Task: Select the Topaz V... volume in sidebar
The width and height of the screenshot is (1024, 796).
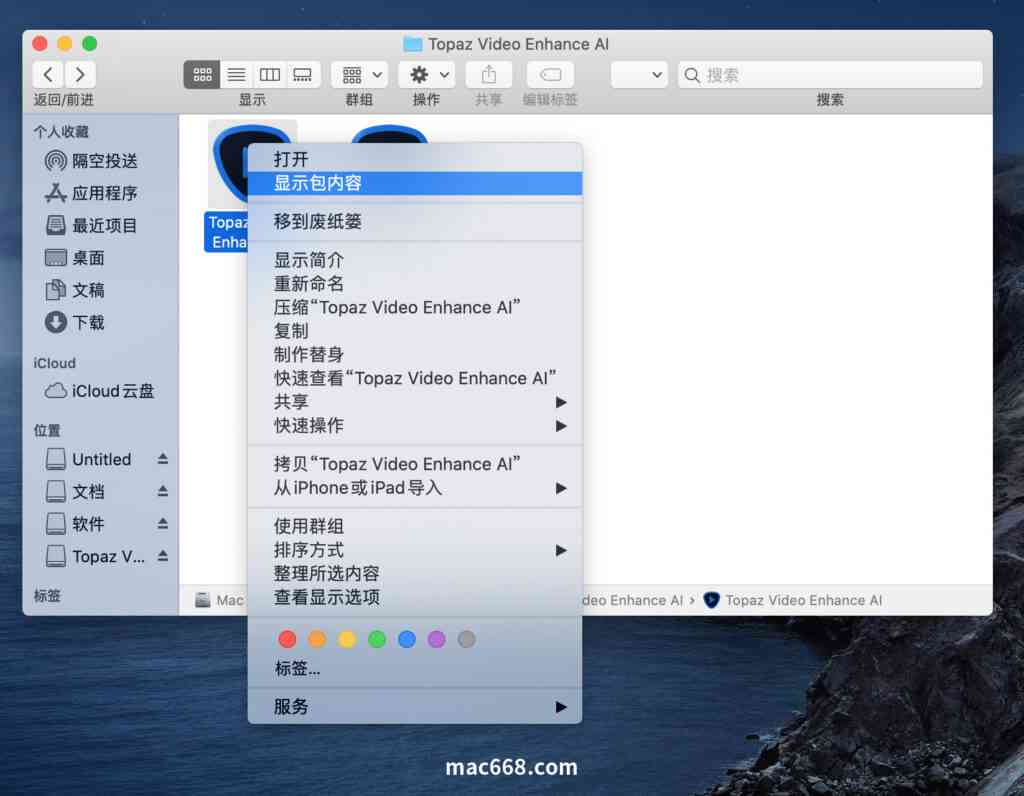Action: point(96,556)
